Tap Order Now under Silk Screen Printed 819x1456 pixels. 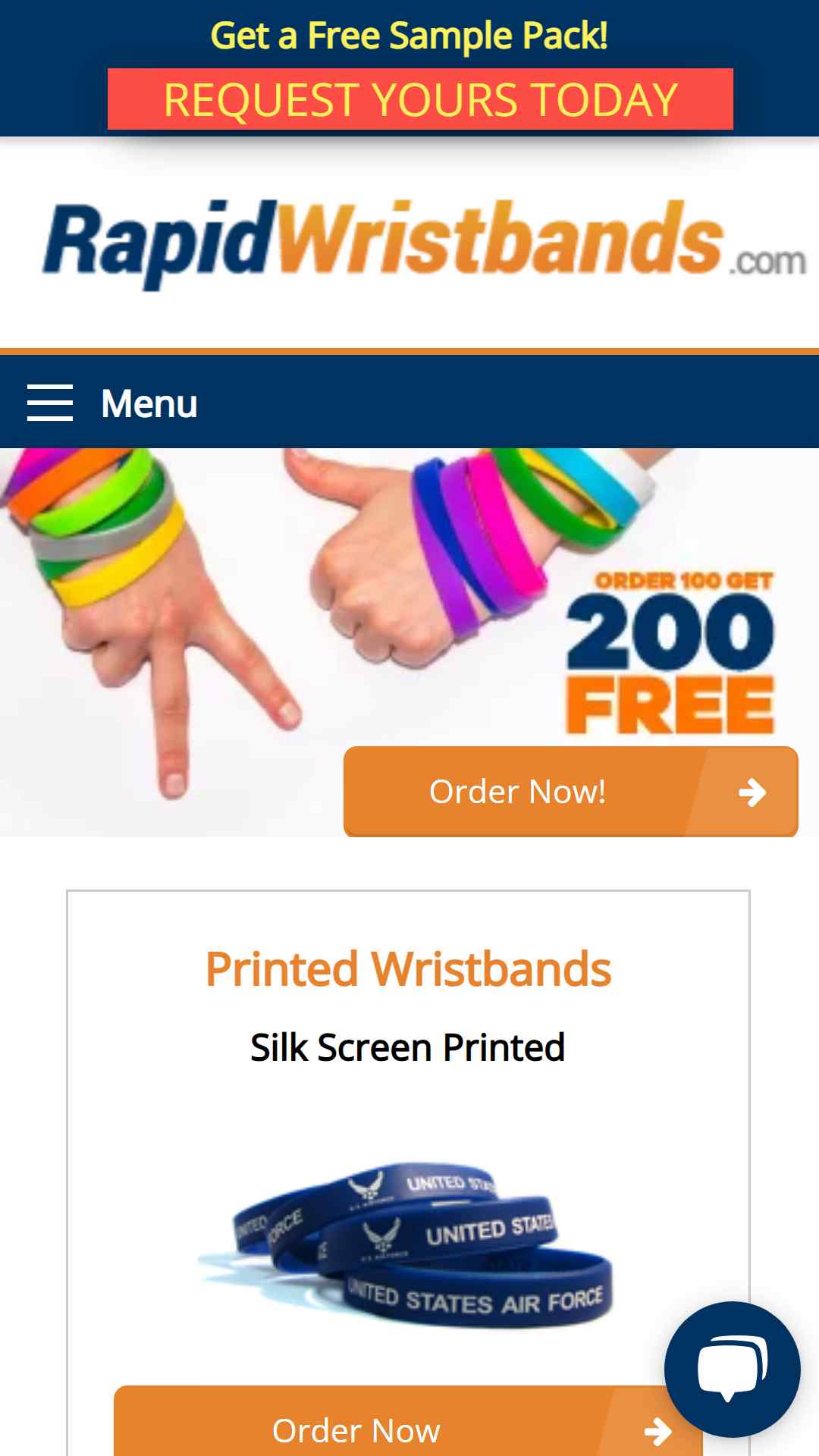(x=408, y=1421)
